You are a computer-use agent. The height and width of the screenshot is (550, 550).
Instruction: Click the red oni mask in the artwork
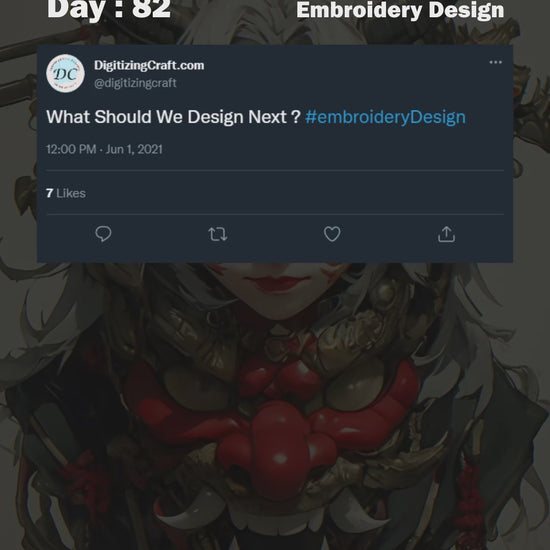[x=274, y=426]
